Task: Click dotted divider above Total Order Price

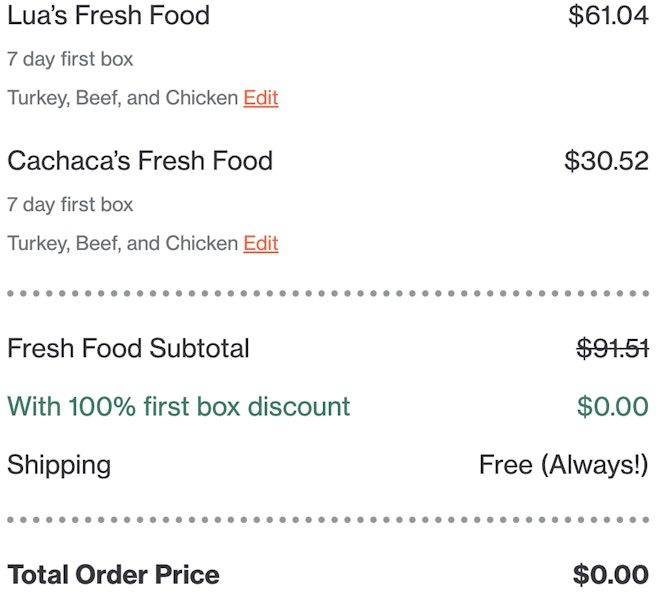Action: pos(328,520)
